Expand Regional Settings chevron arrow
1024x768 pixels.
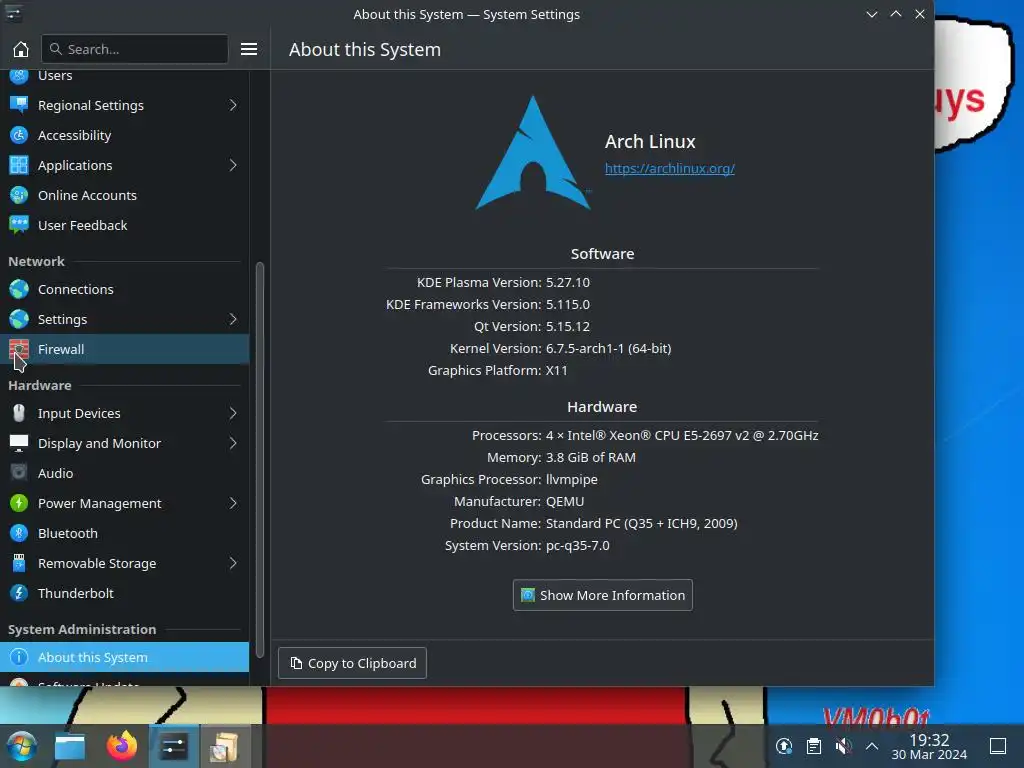point(233,105)
